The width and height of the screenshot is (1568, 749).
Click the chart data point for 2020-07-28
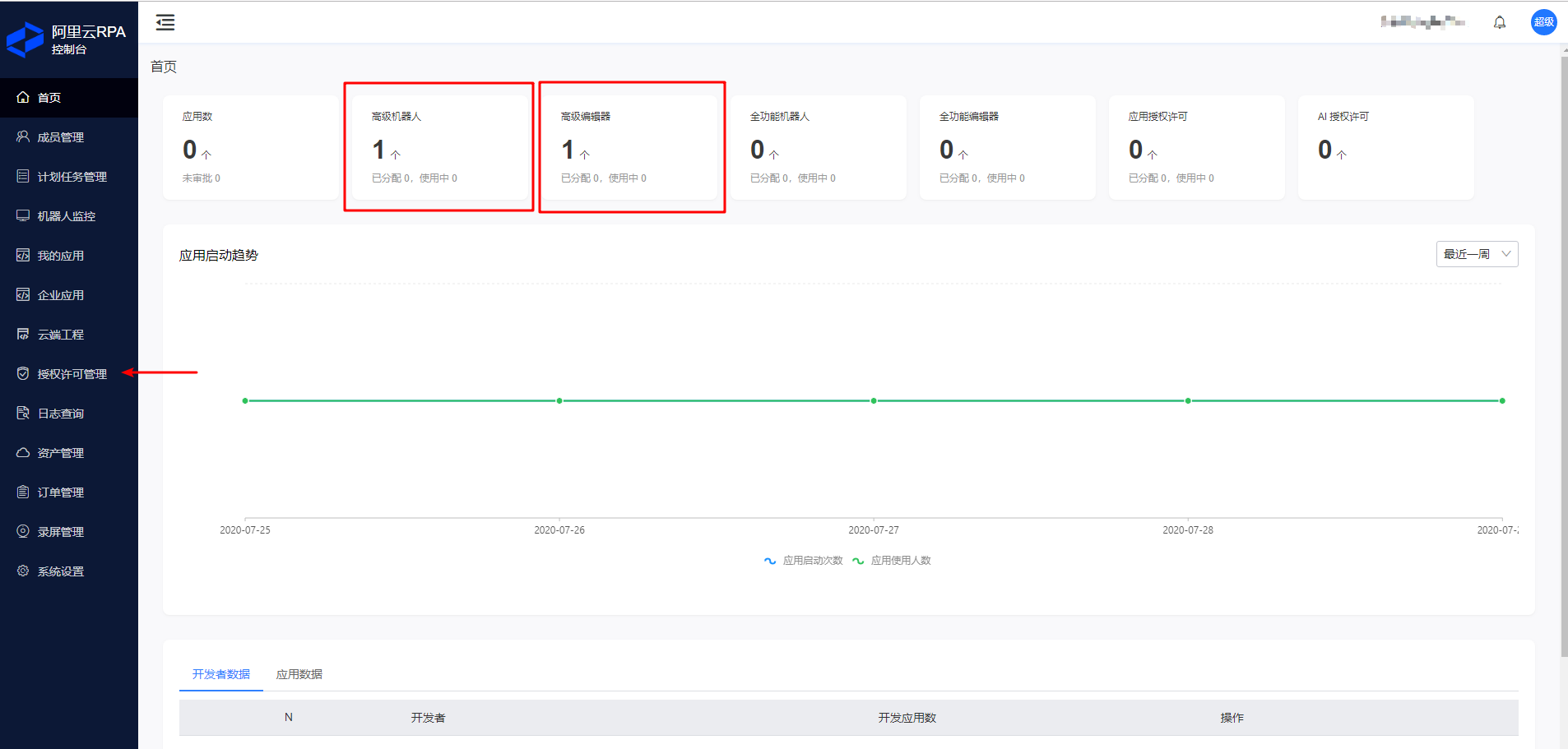1188,400
